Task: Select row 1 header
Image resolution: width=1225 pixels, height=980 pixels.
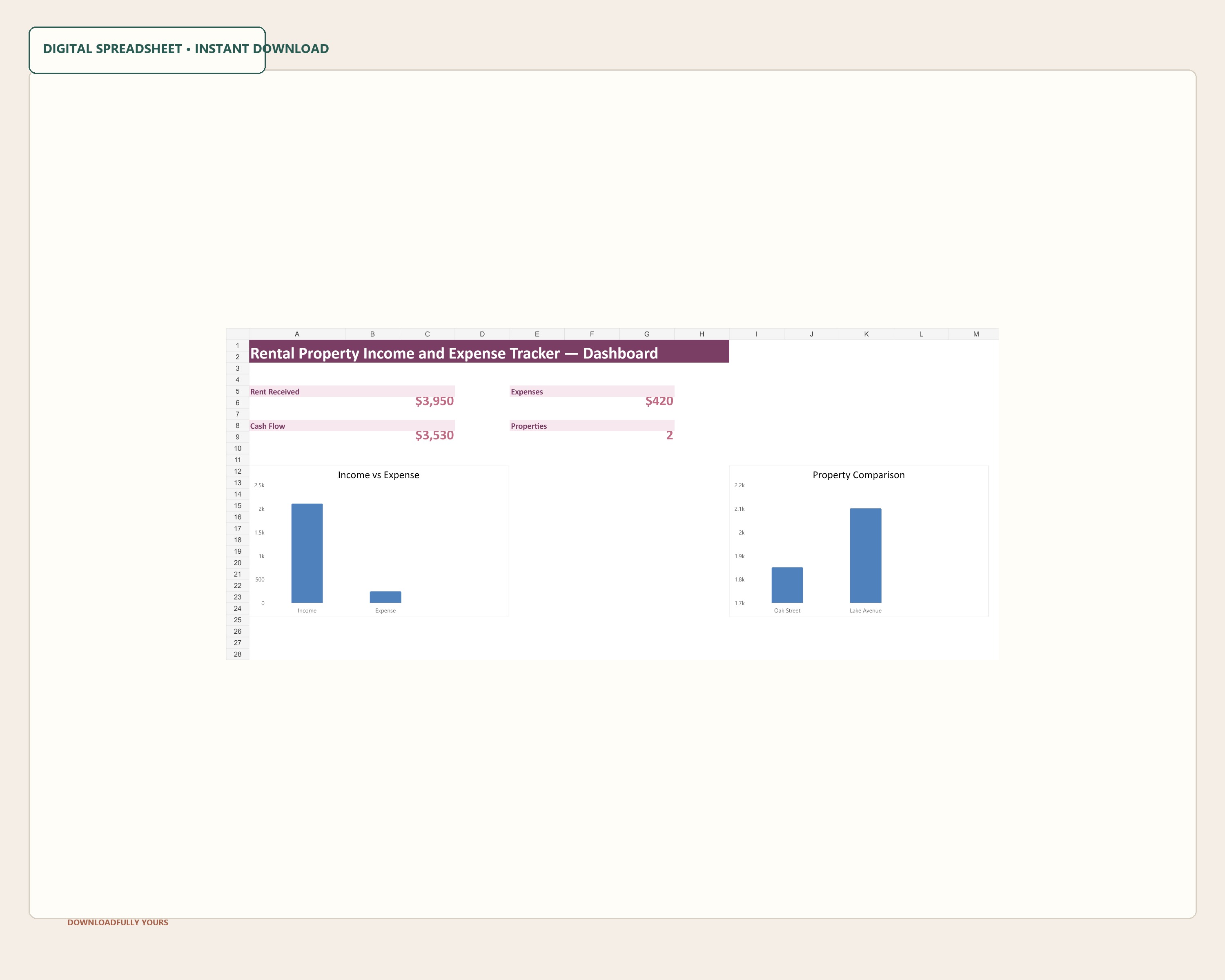Action: 238,345
